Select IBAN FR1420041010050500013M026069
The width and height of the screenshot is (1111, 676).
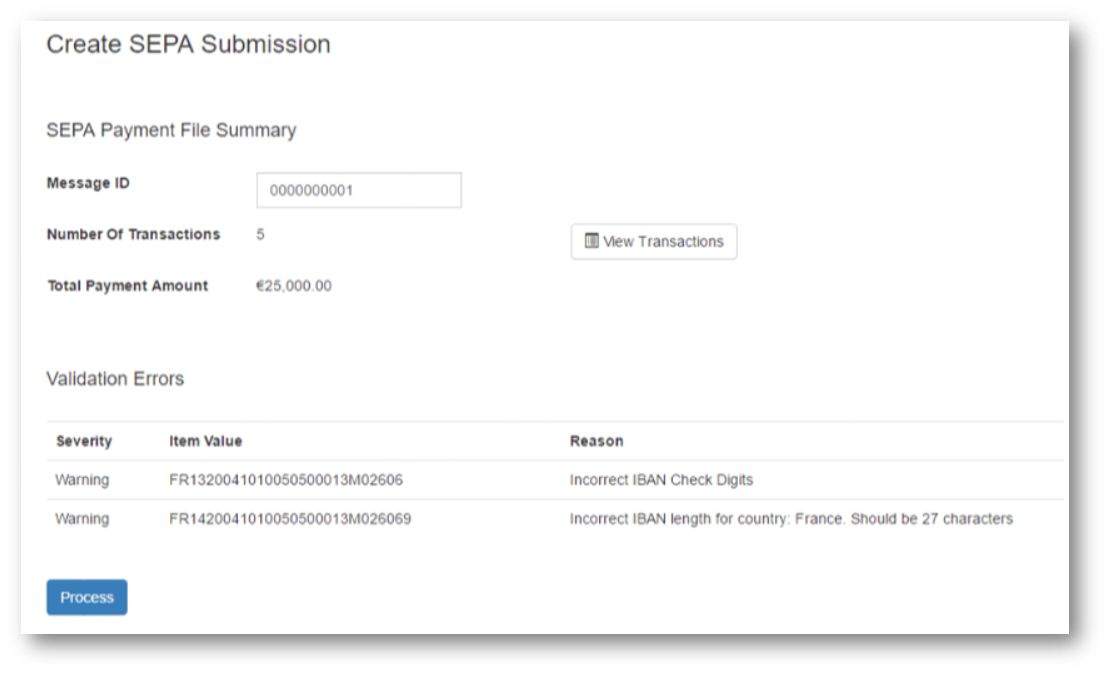coord(290,519)
